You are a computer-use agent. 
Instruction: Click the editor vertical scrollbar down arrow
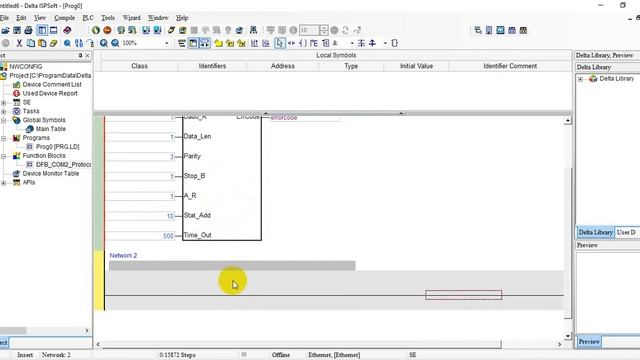tap(568, 336)
